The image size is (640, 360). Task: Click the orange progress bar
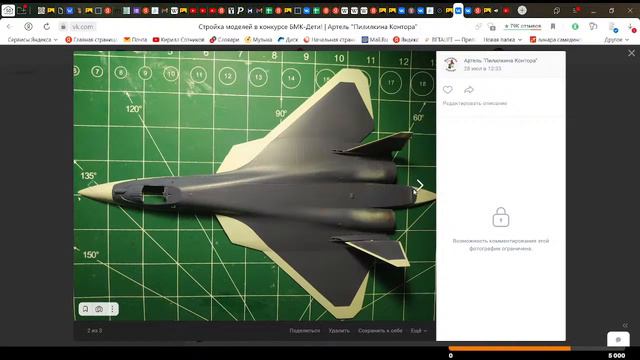[509, 348]
